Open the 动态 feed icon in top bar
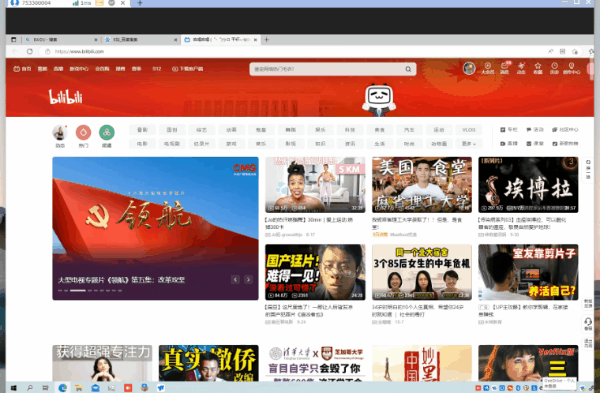This screenshot has height=393, width=600. tap(521, 68)
